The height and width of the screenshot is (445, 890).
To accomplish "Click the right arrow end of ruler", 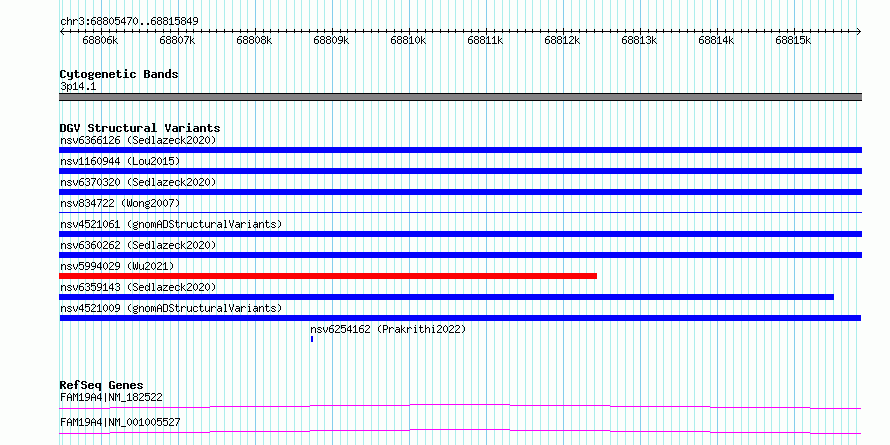I will pos(859,32).
